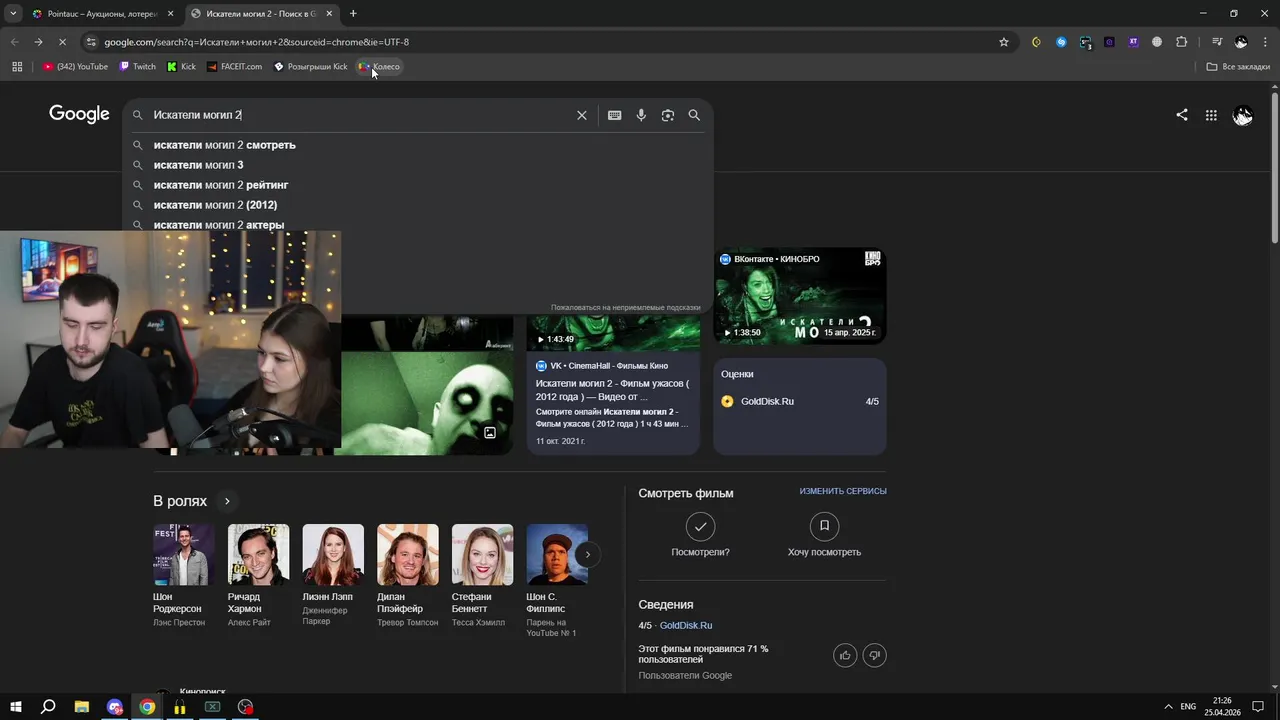
Task: Open OBS Studio from taskbar
Action: pyautogui.click(x=245, y=706)
